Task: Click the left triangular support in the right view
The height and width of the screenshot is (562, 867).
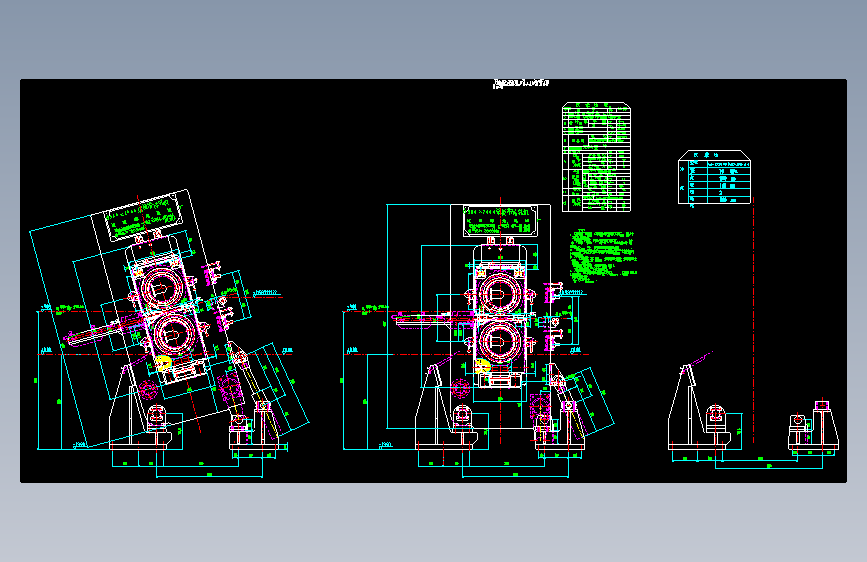Action: (686, 407)
